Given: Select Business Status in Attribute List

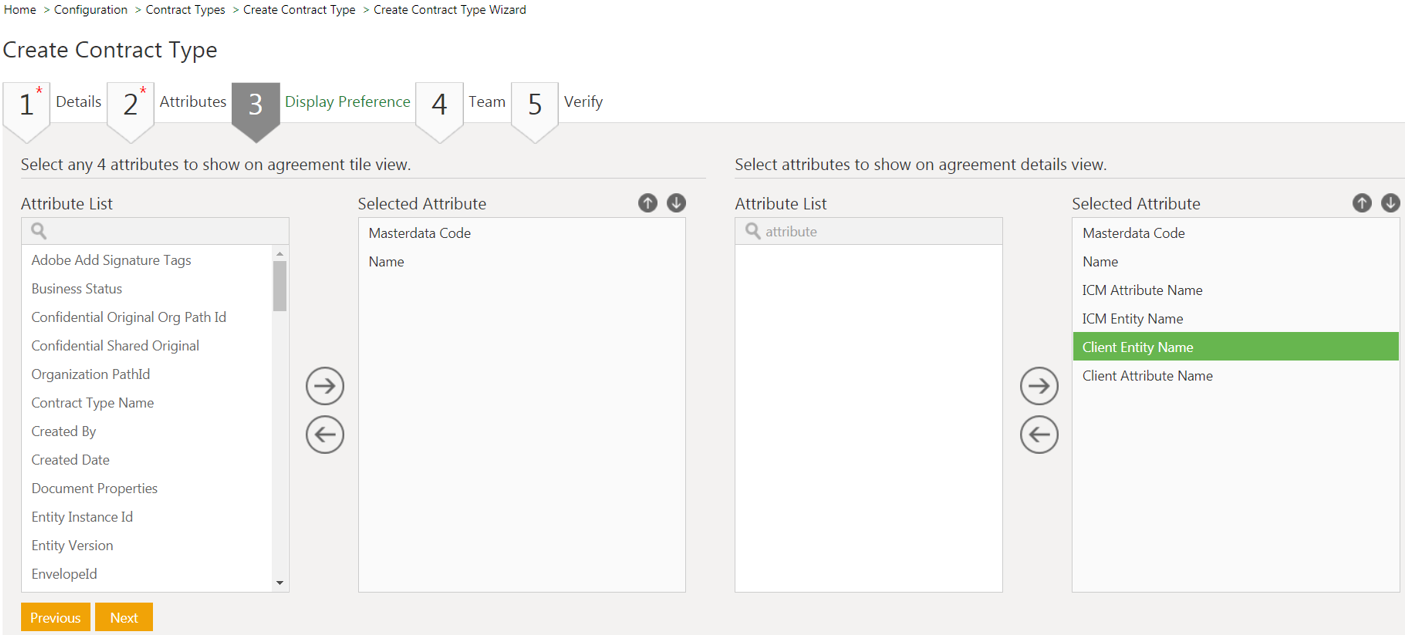Looking at the screenshot, I should 77,289.
